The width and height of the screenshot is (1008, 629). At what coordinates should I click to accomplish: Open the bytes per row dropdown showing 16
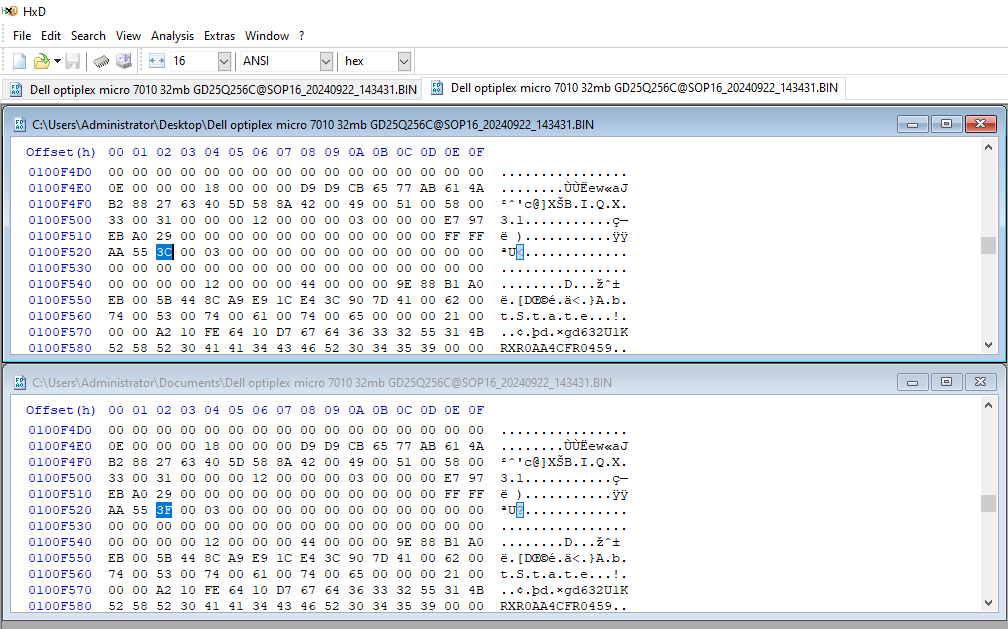[224, 61]
